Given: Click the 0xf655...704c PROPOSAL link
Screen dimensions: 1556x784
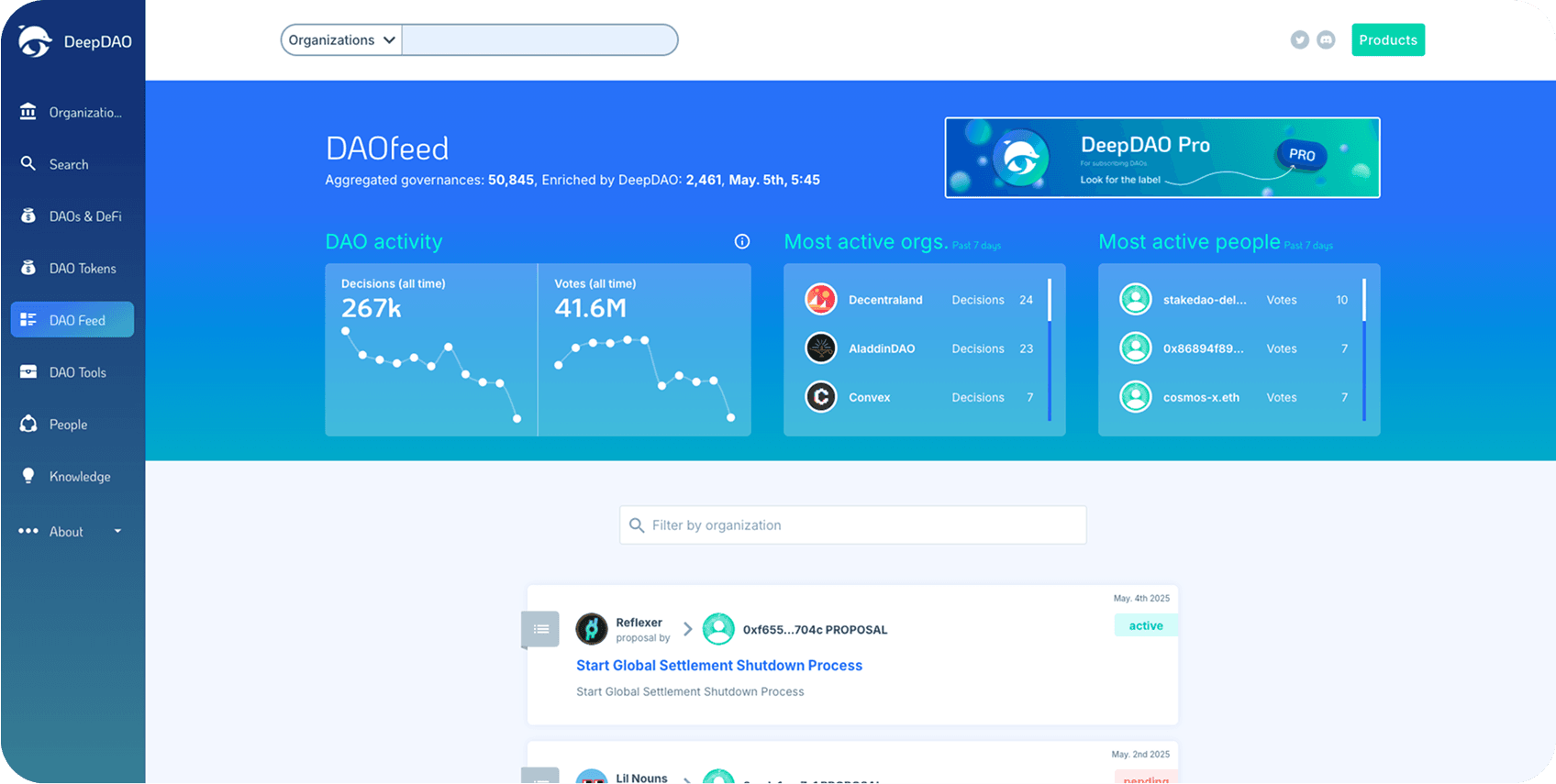Looking at the screenshot, I should pos(815,630).
